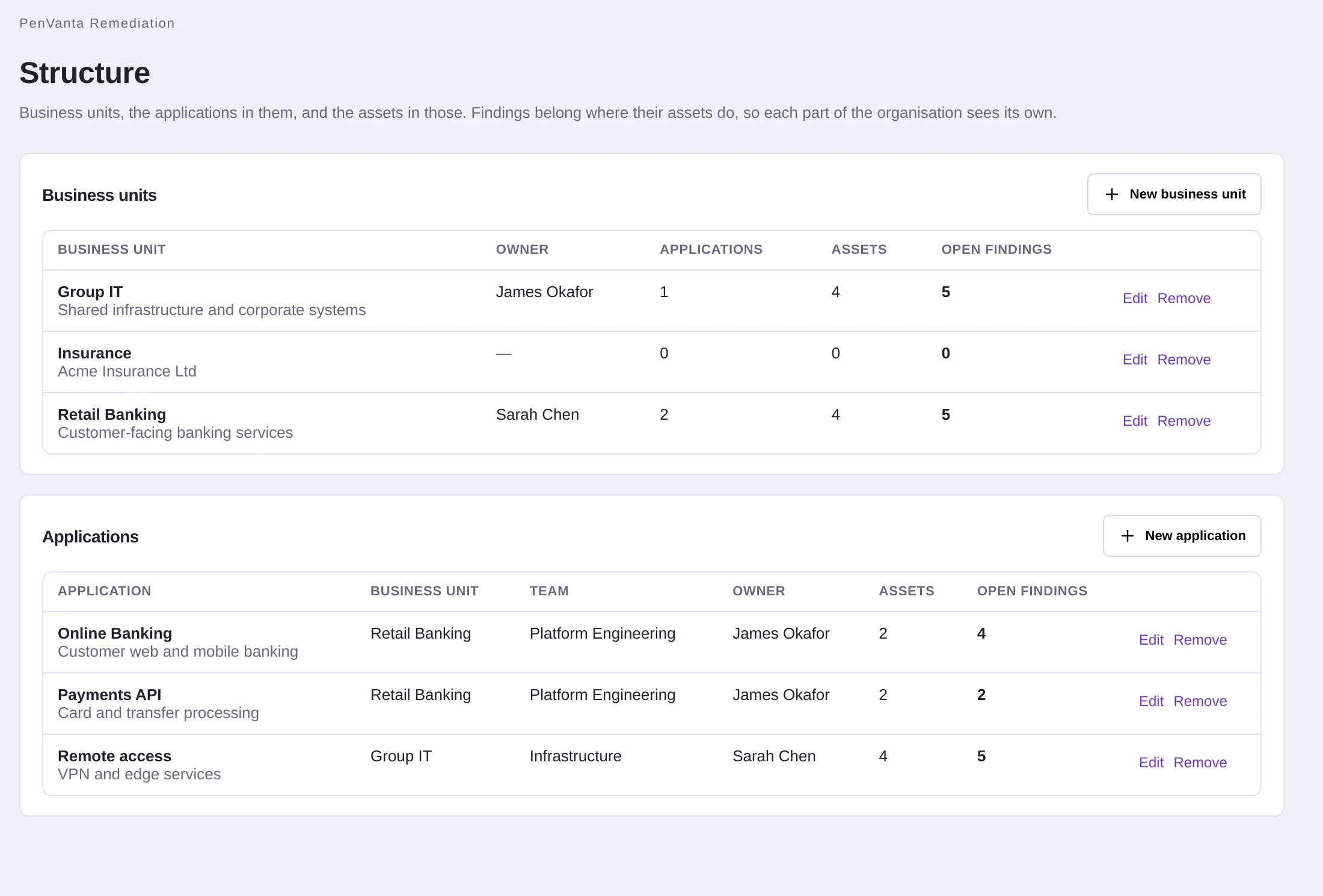Click Platform Engineering in Payments API row
The image size is (1323, 896).
(x=603, y=695)
